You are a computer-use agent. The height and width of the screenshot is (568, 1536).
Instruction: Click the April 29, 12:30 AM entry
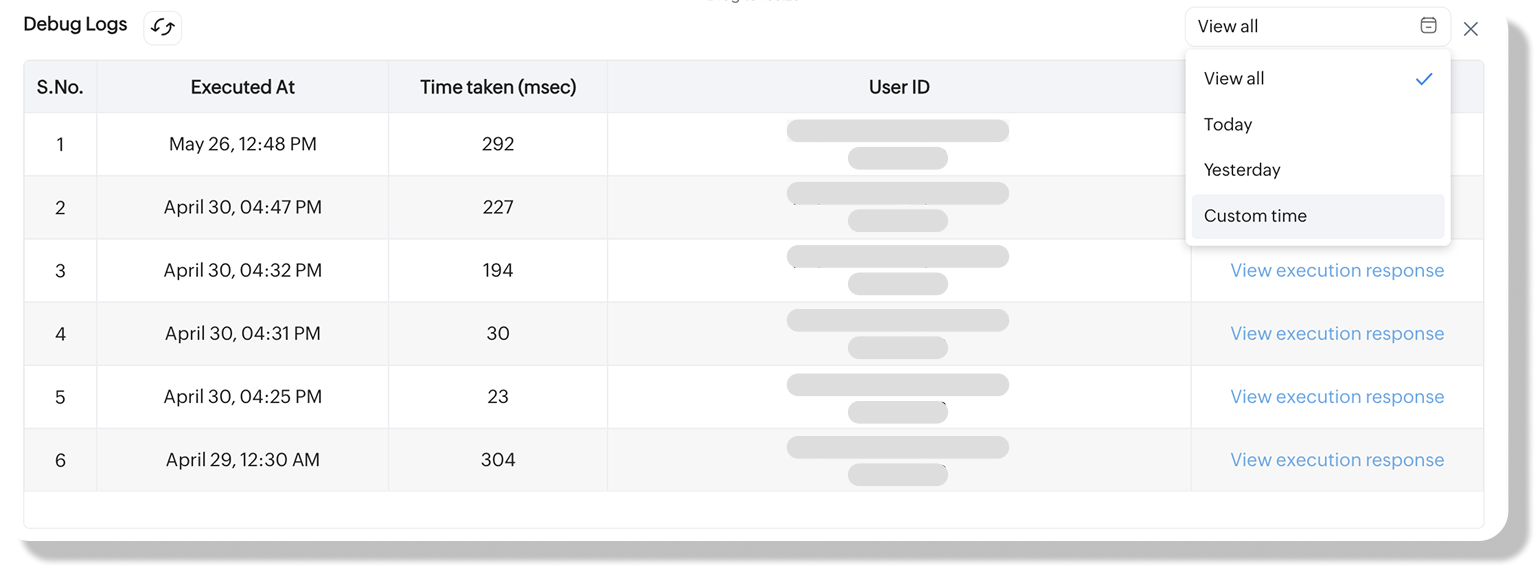click(242, 460)
